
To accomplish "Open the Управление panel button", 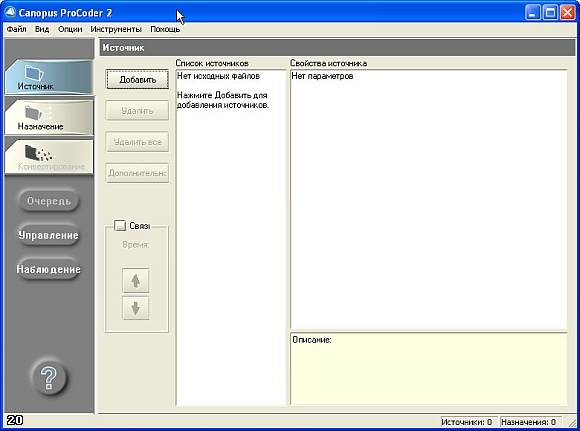I will click(x=48, y=235).
